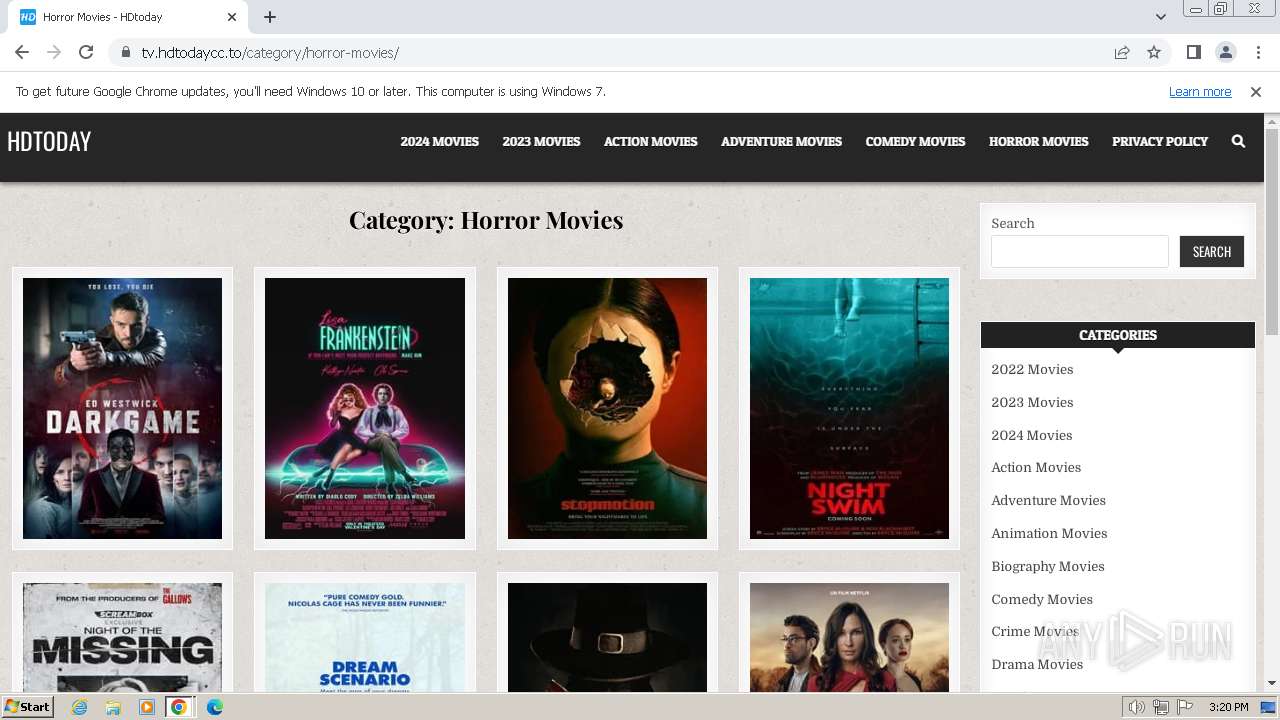Browse the Adventure Movies category link
Image resolution: width=1280 pixels, height=720 pixels.
click(x=1048, y=501)
